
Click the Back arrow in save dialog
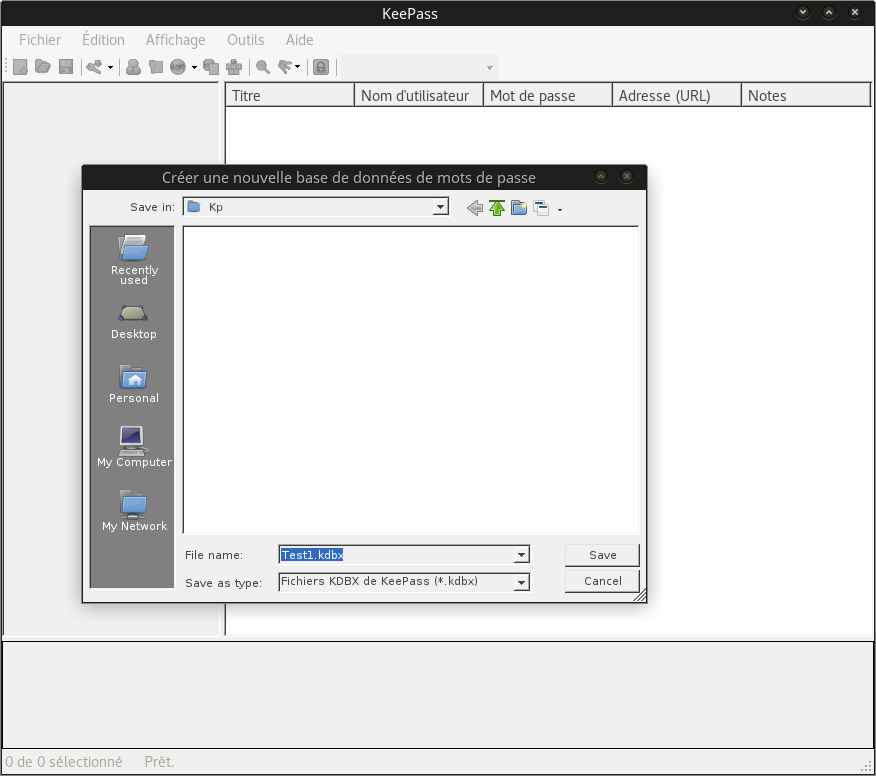coord(475,208)
